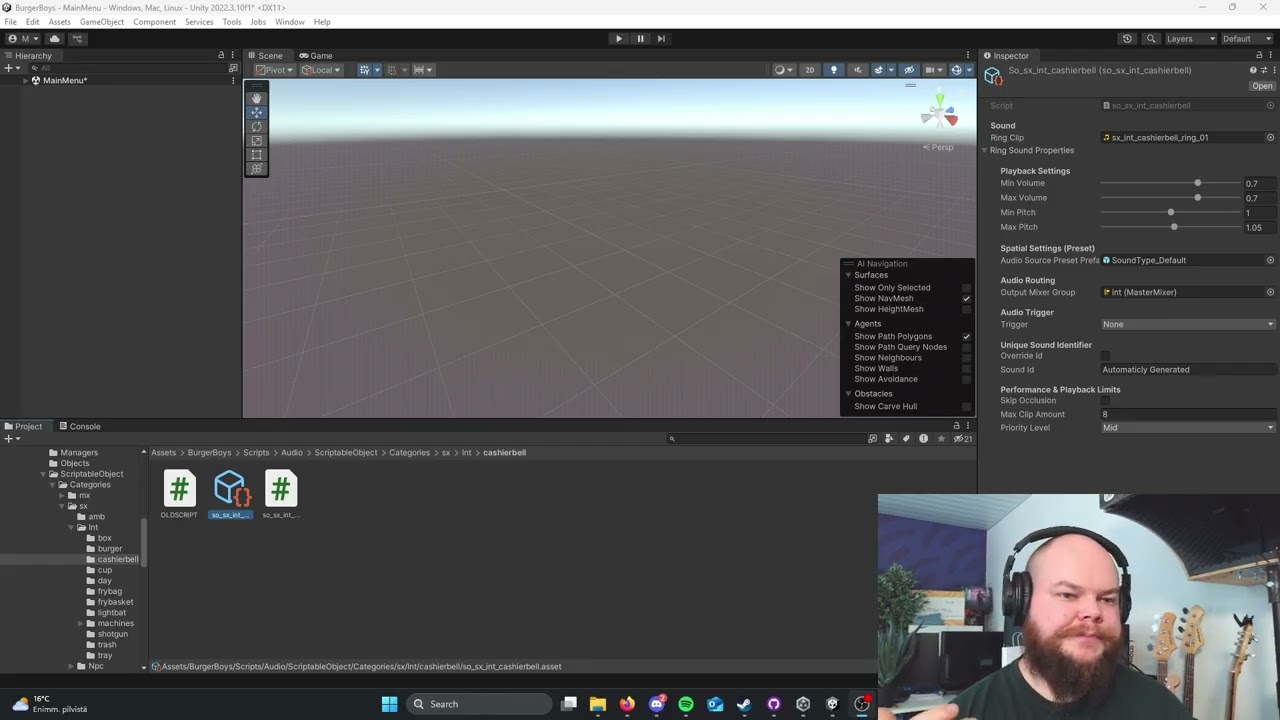This screenshot has height=720, width=1280.
Task: Collapse the Obstacles section in AI Navigation
Action: (x=848, y=394)
